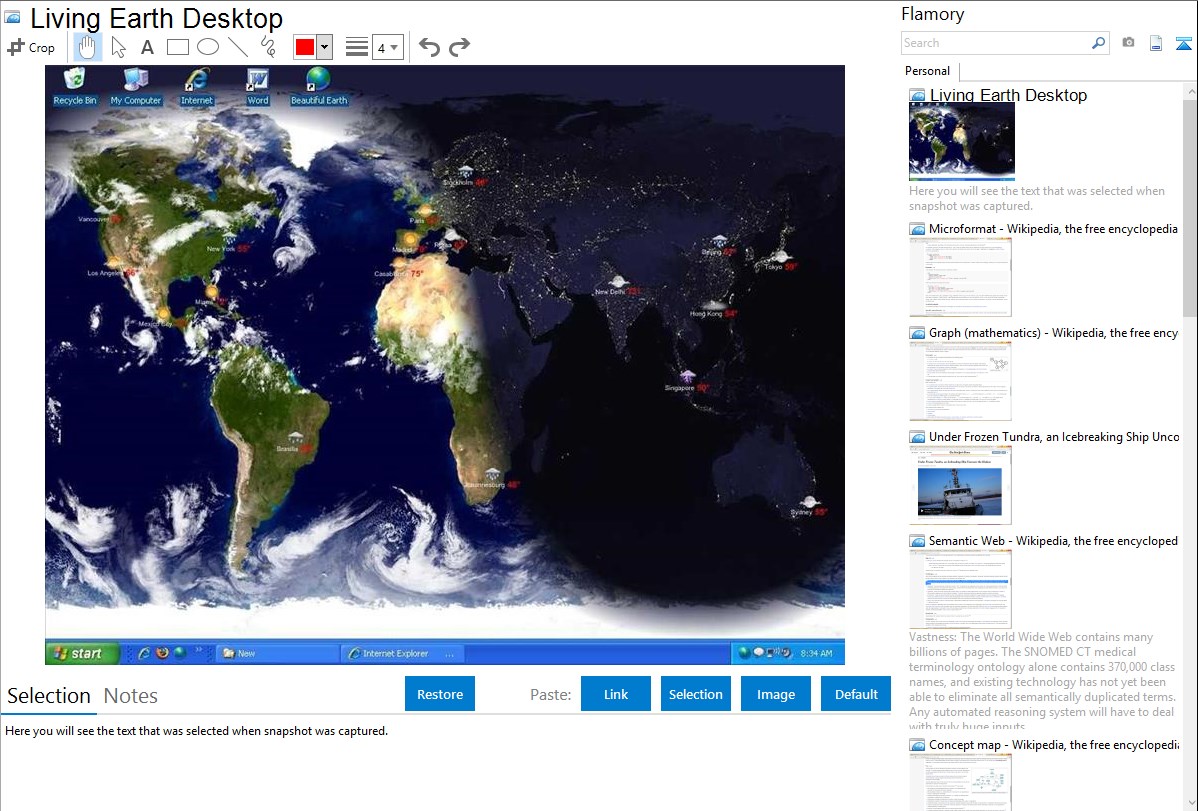Click the Casablanca 75° temperature label
The height and width of the screenshot is (811, 1198).
(x=416, y=274)
